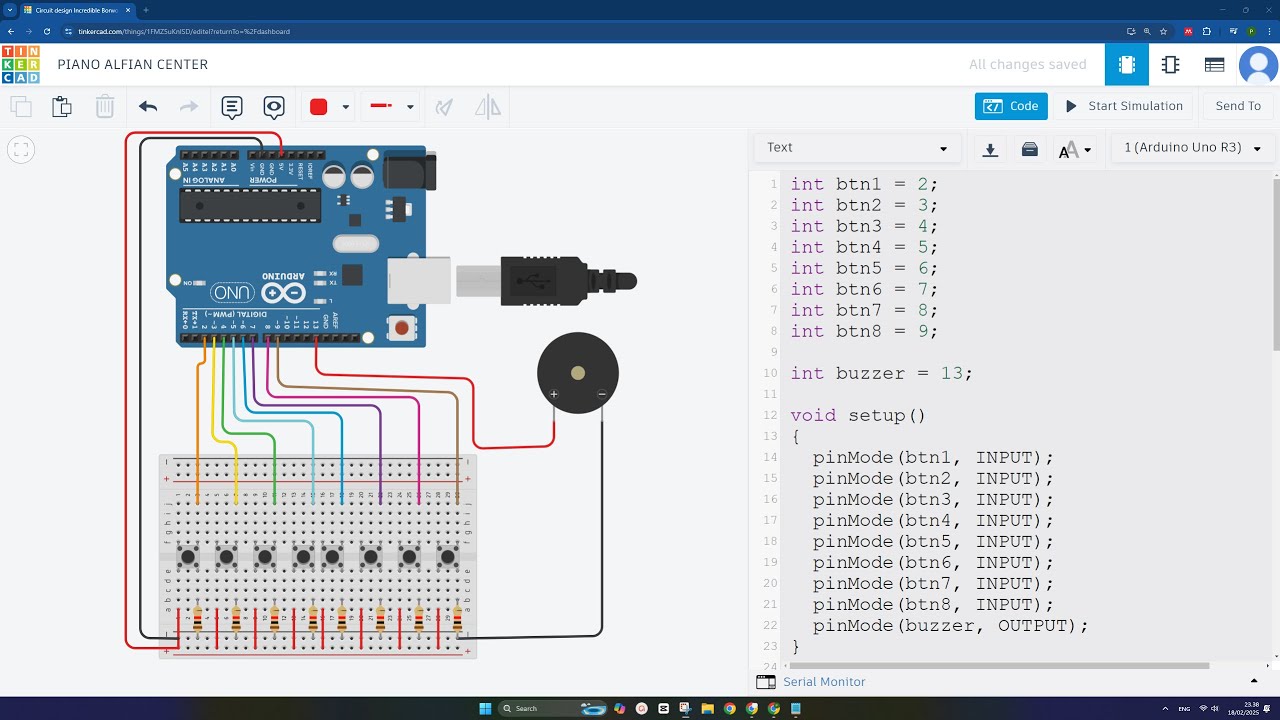The image size is (1280, 720).
Task: Click the All changes saved status
Action: click(1027, 65)
